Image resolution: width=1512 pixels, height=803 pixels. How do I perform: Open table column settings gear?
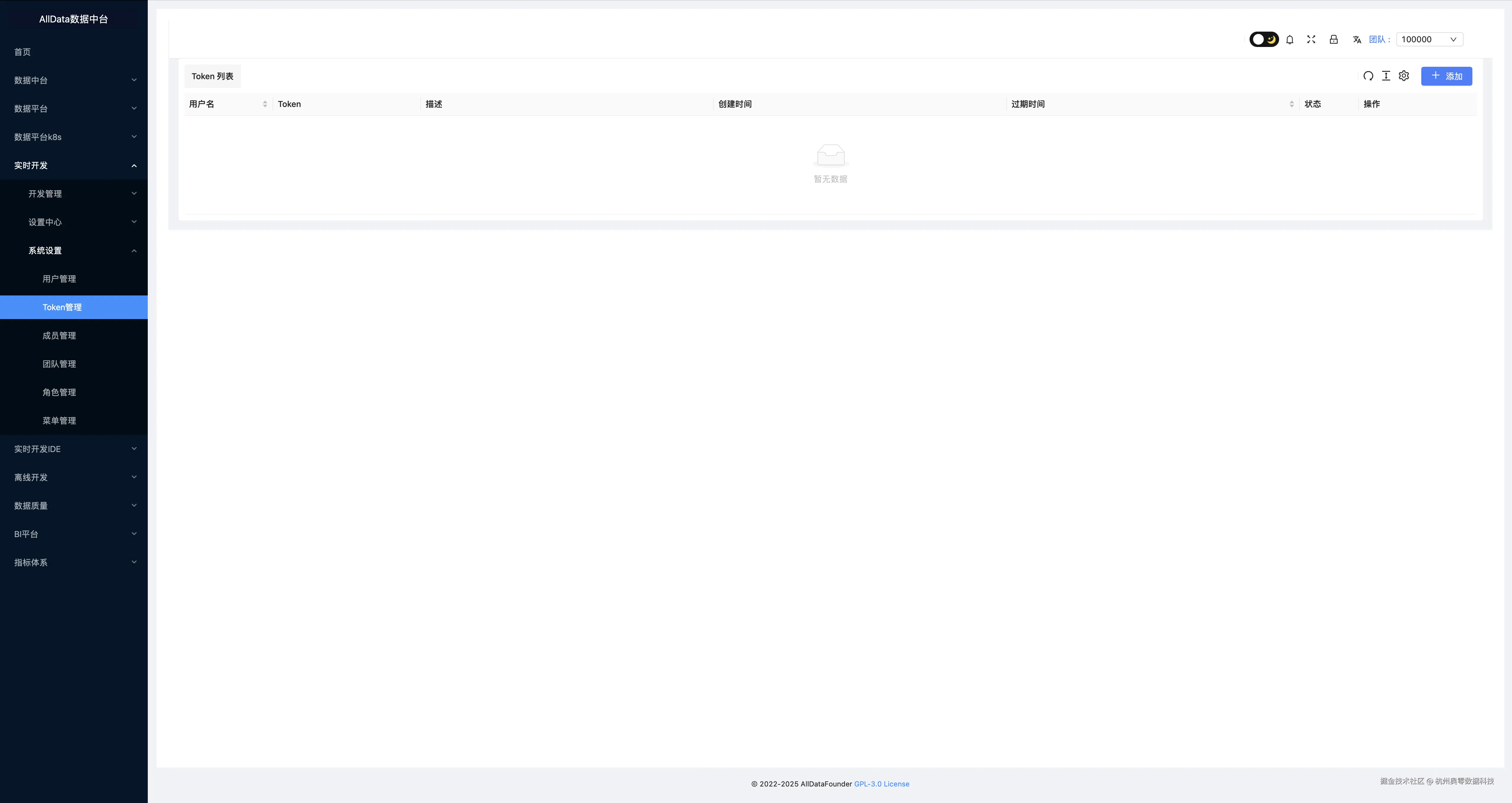point(1404,76)
